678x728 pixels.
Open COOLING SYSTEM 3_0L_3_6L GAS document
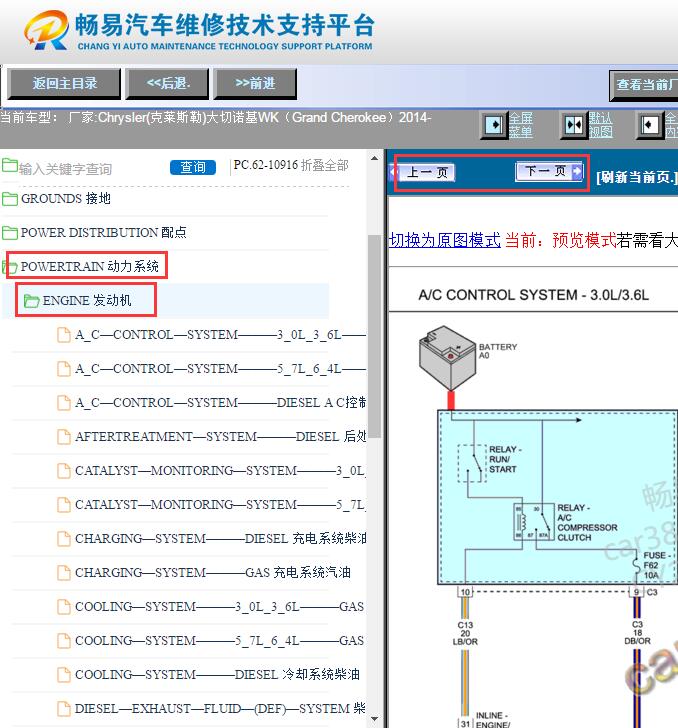coord(219,606)
